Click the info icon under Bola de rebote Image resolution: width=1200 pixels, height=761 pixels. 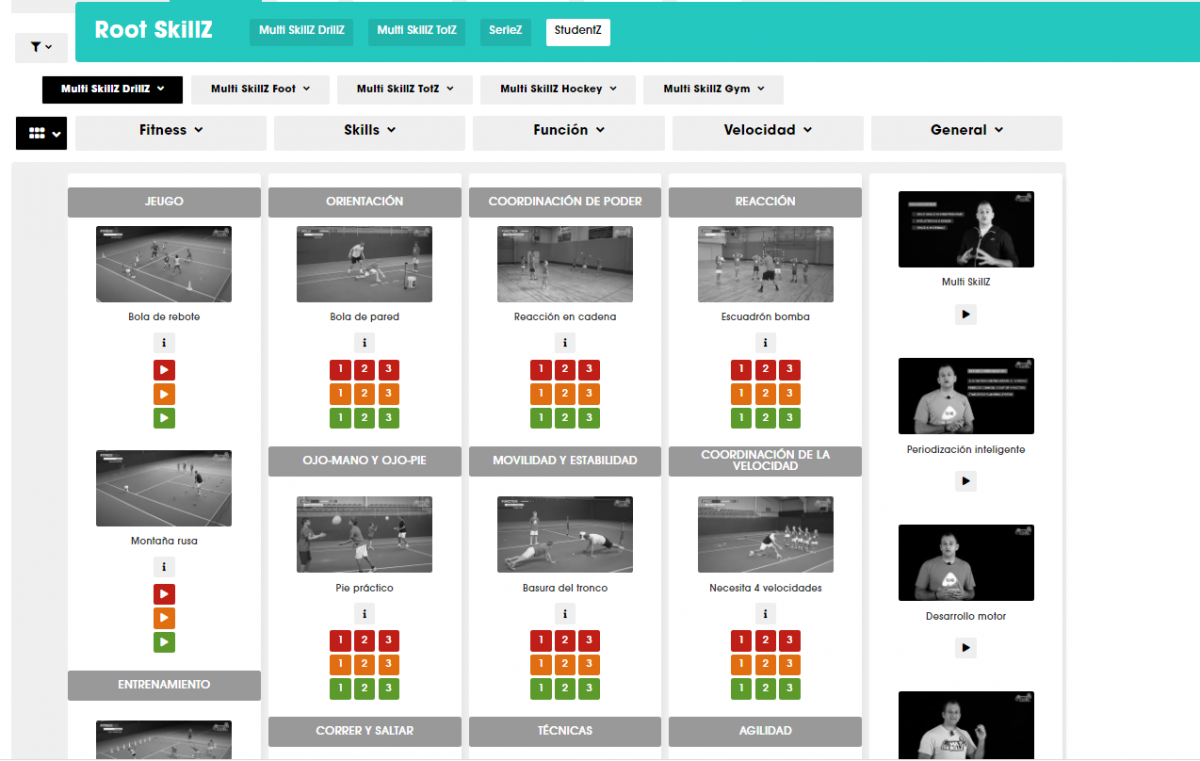[164, 343]
